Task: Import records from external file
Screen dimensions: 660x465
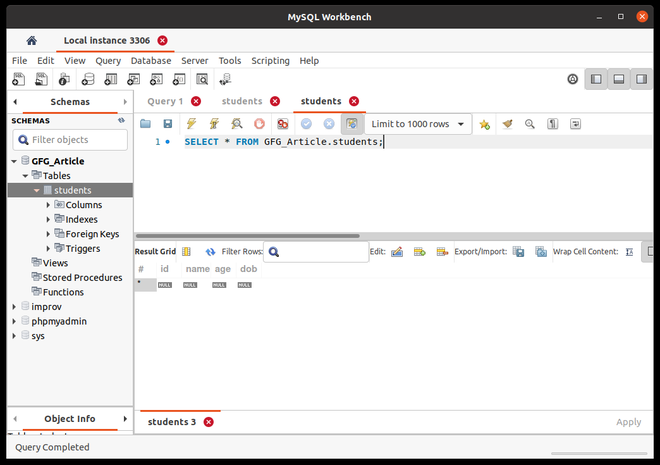Action: pos(541,252)
